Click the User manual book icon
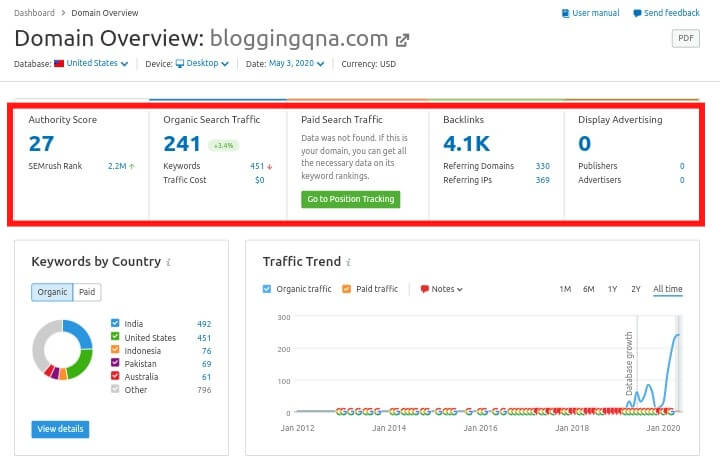Image resolution: width=720 pixels, height=463 pixels. [566, 13]
